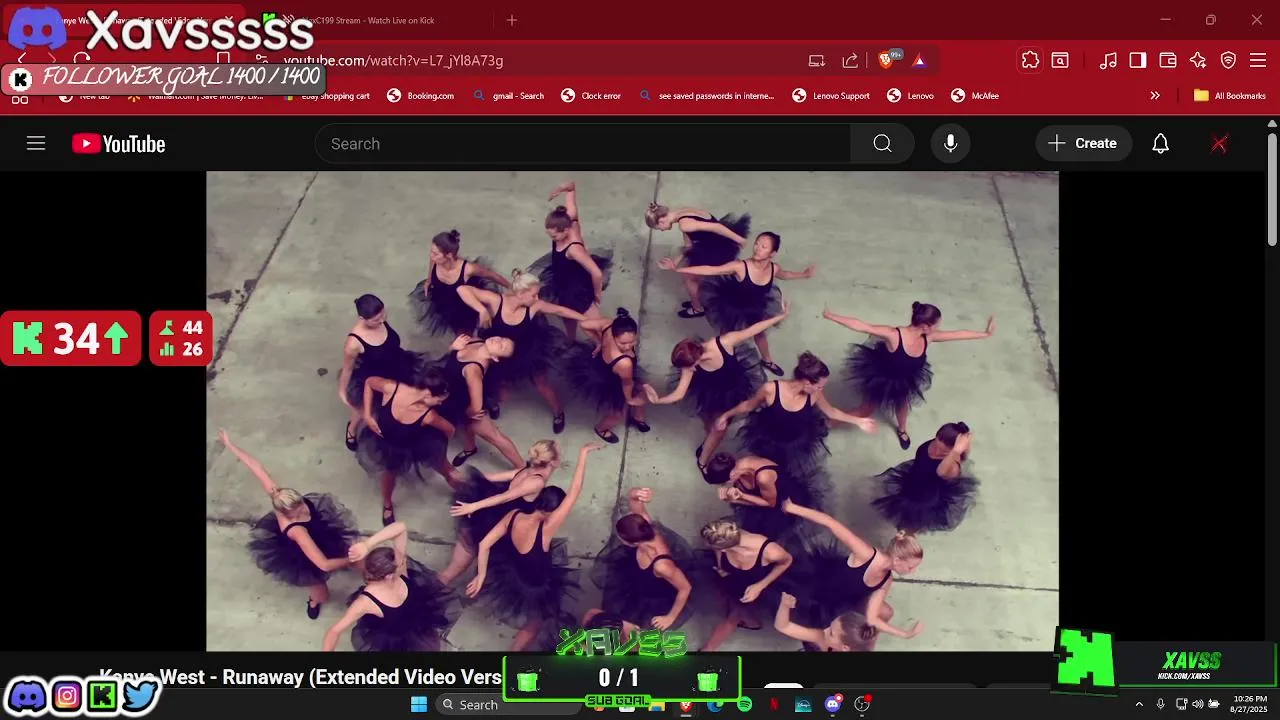The width and height of the screenshot is (1280, 720).
Task: Open a new browser tab
Action: pos(512,20)
